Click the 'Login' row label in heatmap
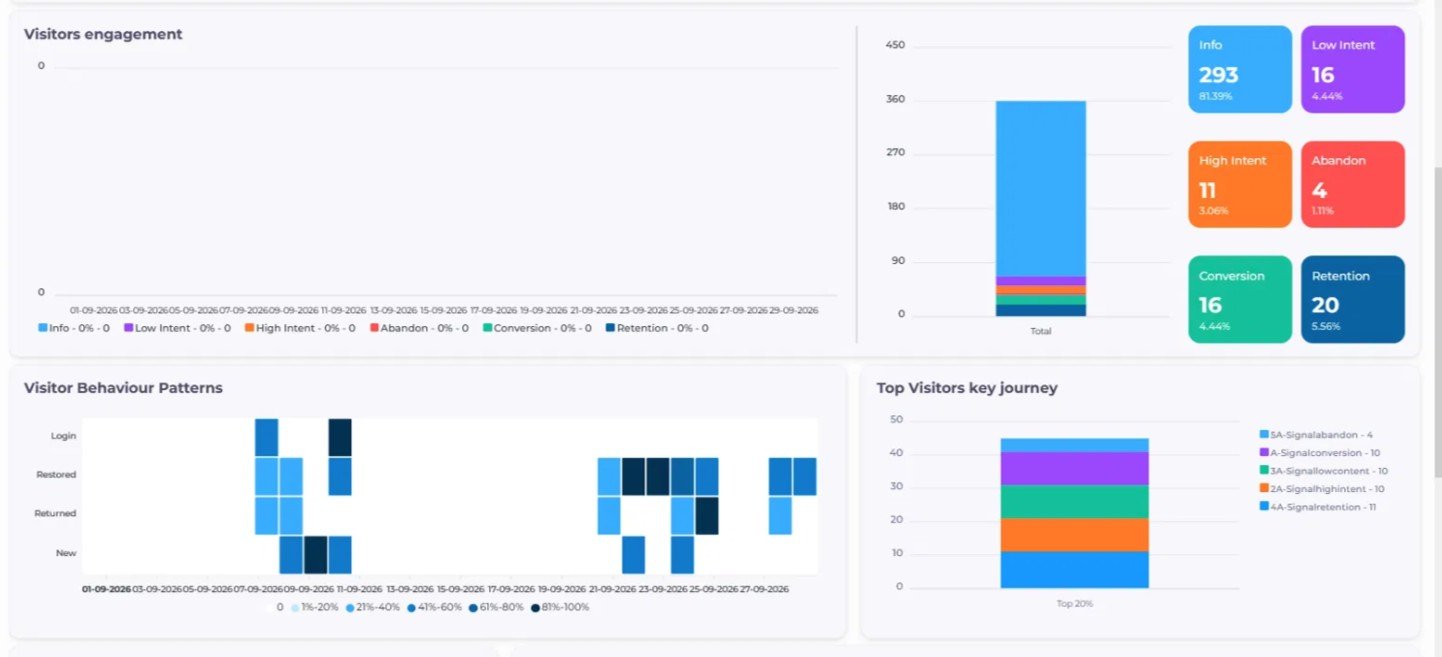 coord(64,436)
